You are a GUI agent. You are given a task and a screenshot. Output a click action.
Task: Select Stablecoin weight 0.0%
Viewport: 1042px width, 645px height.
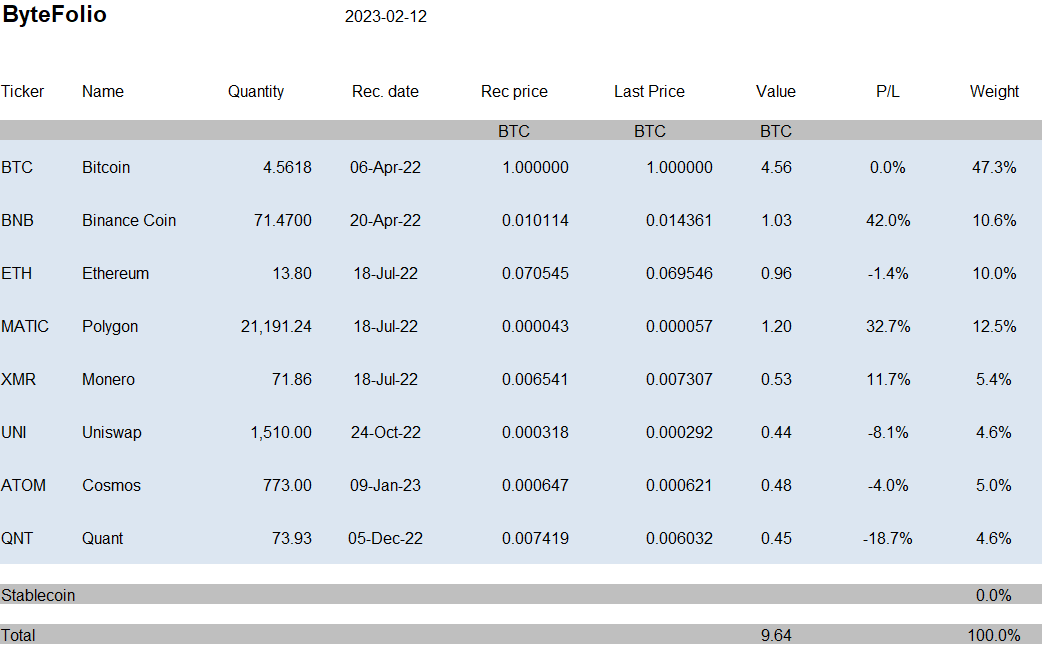[x=994, y=595]
